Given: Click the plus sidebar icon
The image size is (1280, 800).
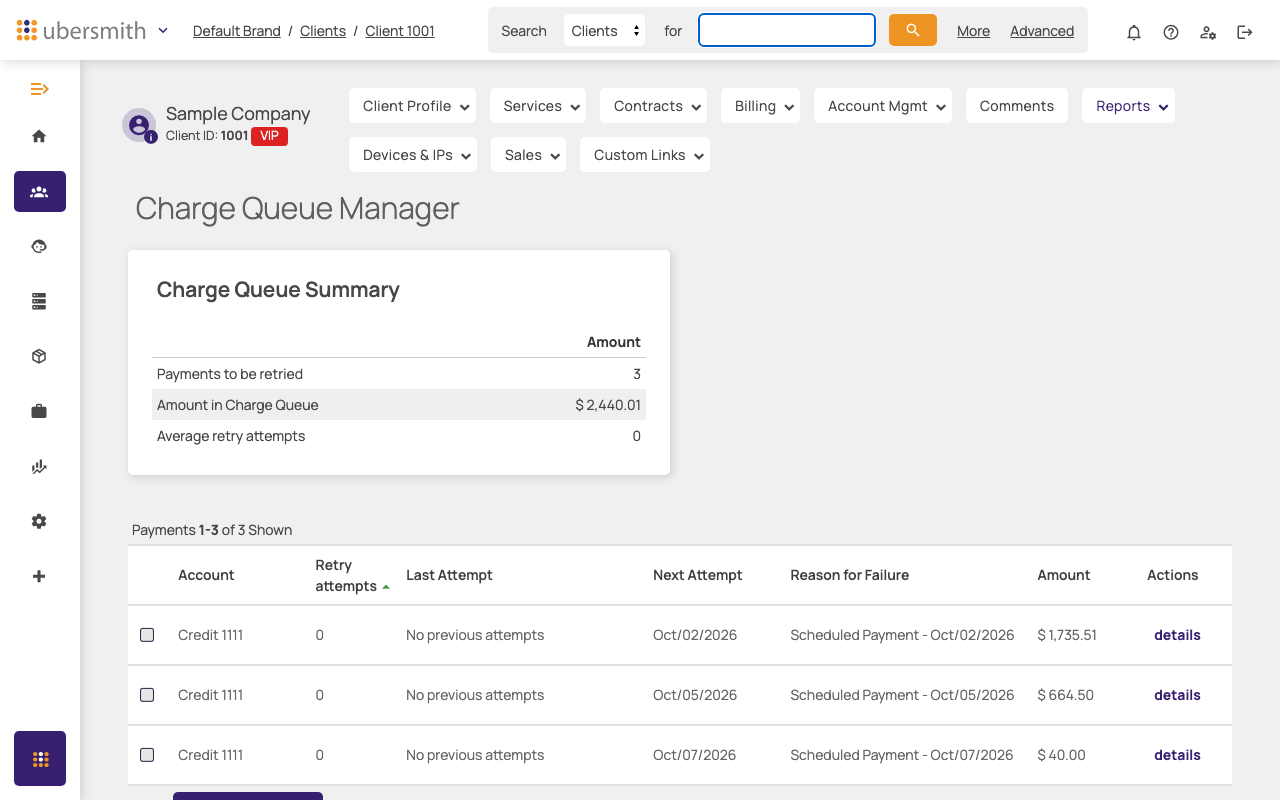Looking at the screenshot, I should 39,576.
